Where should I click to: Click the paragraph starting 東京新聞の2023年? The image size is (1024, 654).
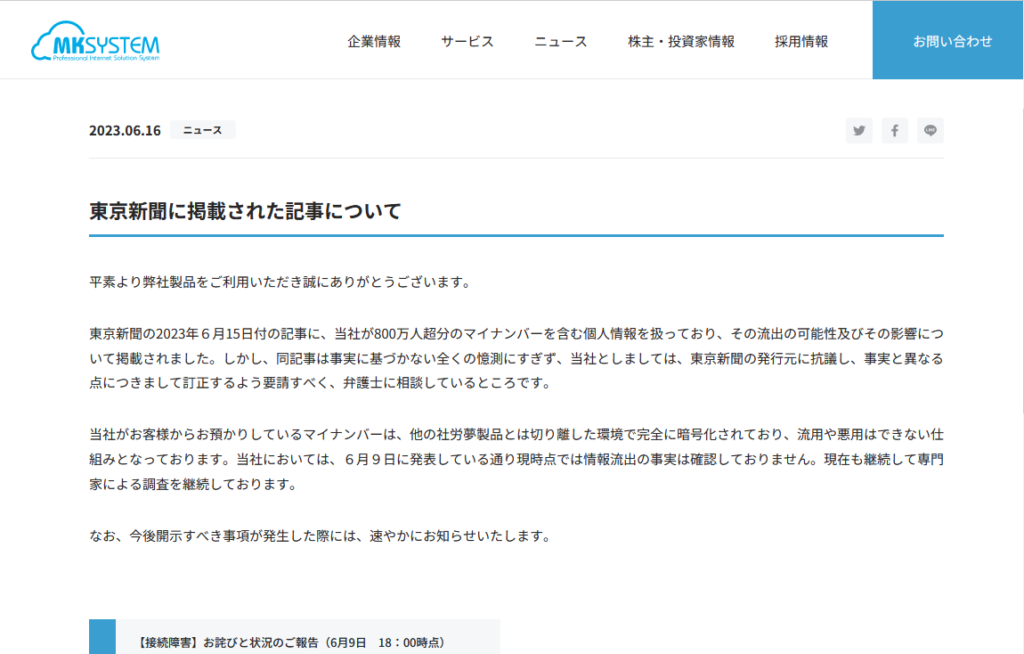(x=515, y=358)
